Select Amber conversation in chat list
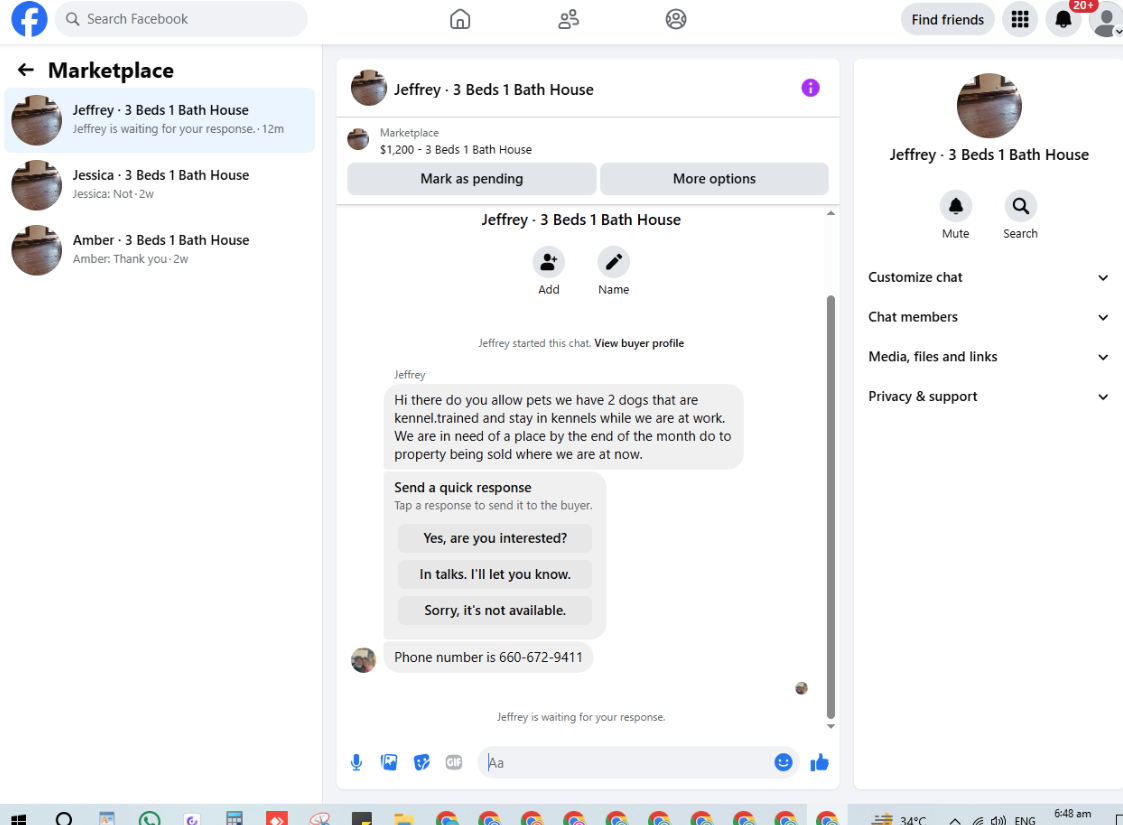Viewport: 1123px width, 825px height. pyautogui.click(x=160, y=250)
